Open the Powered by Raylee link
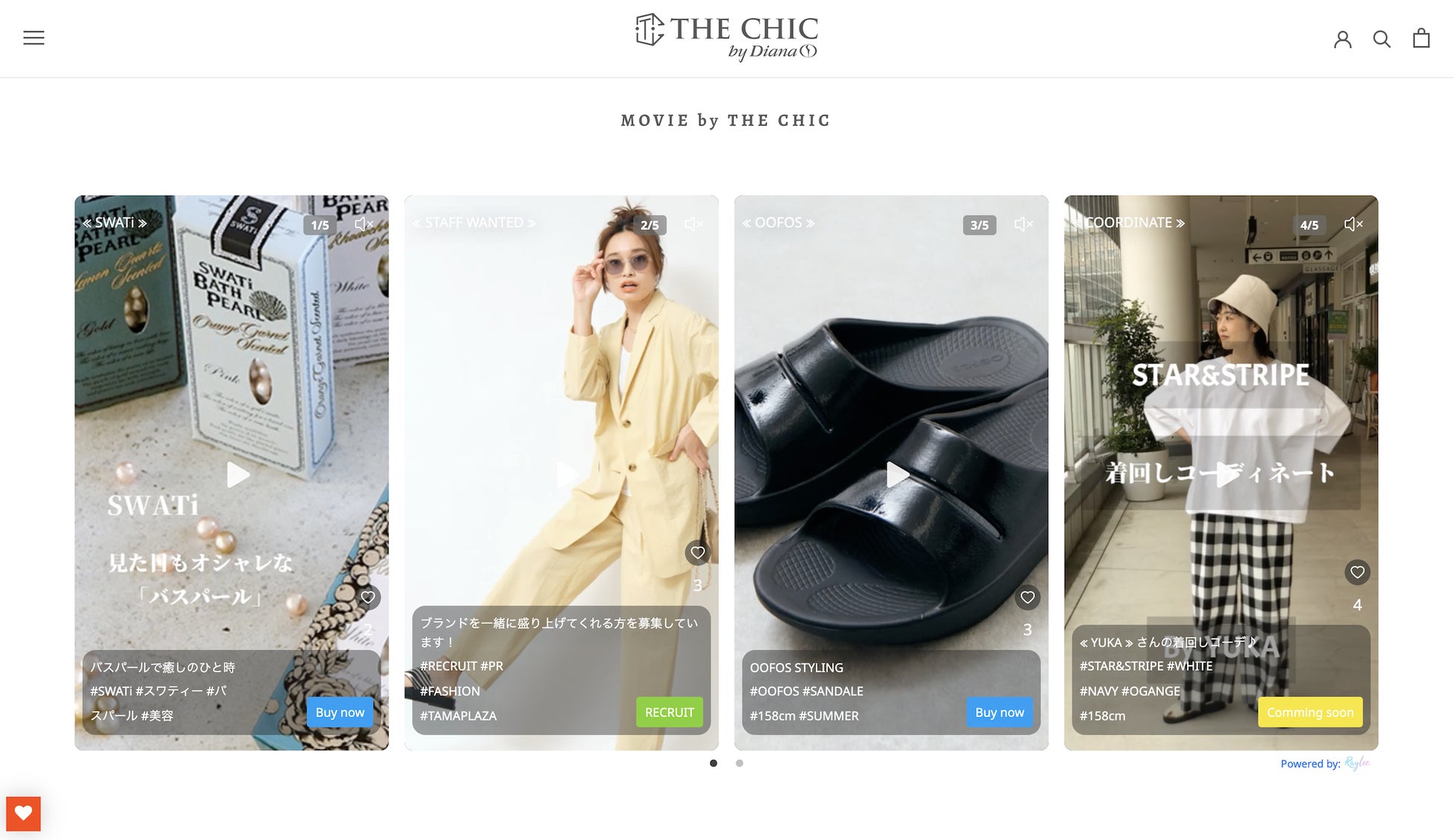1454x840 pixels. pos(1325,763)
